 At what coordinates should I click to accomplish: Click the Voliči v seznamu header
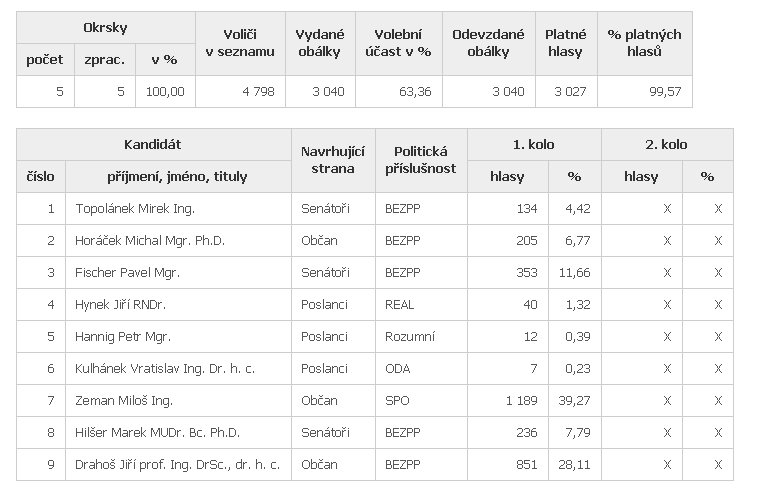pos(240,43)
